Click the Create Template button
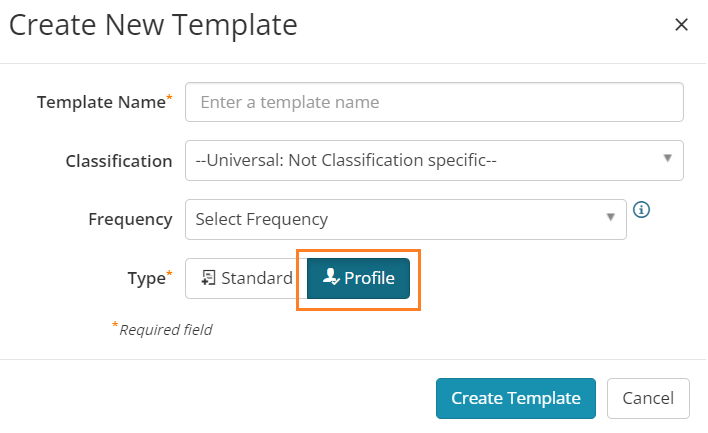Image resolution: width=708 pixels, height=433 pixels. 516,398
